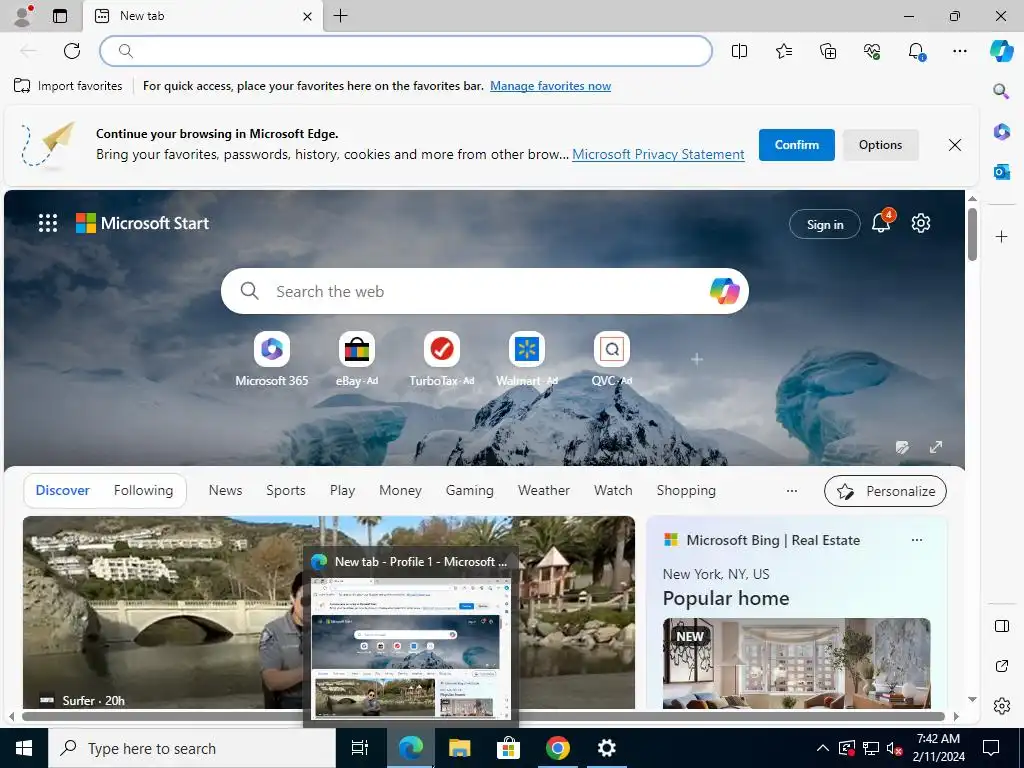Open the Shopping feed tab
This screenshot has width=1024, height=768.
[x=686, y=490]
